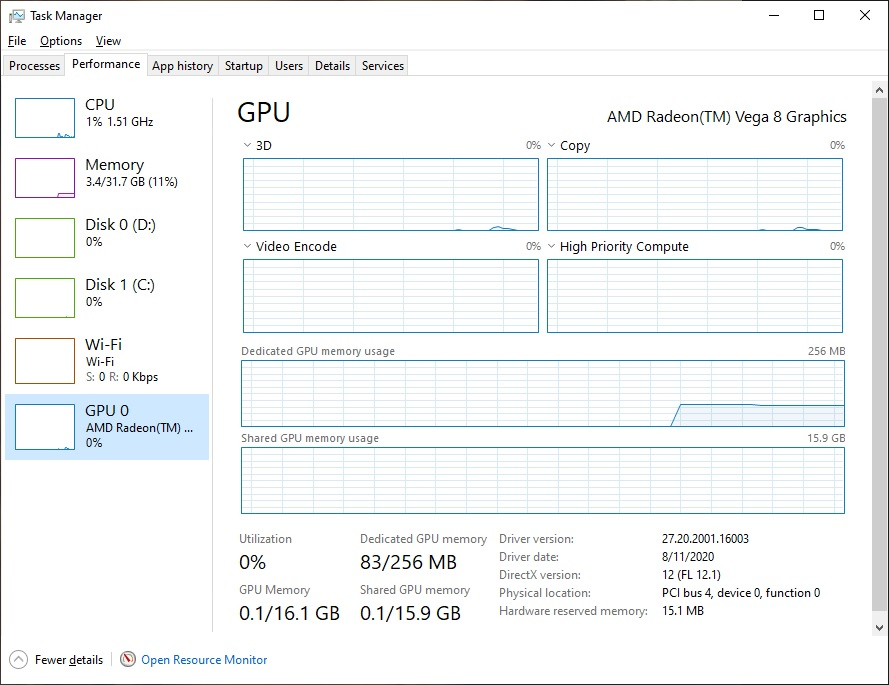Viewport: 889px width, 685px height.
Task: Select the Memory usage mini graph
Action: [x=45, y=178]
